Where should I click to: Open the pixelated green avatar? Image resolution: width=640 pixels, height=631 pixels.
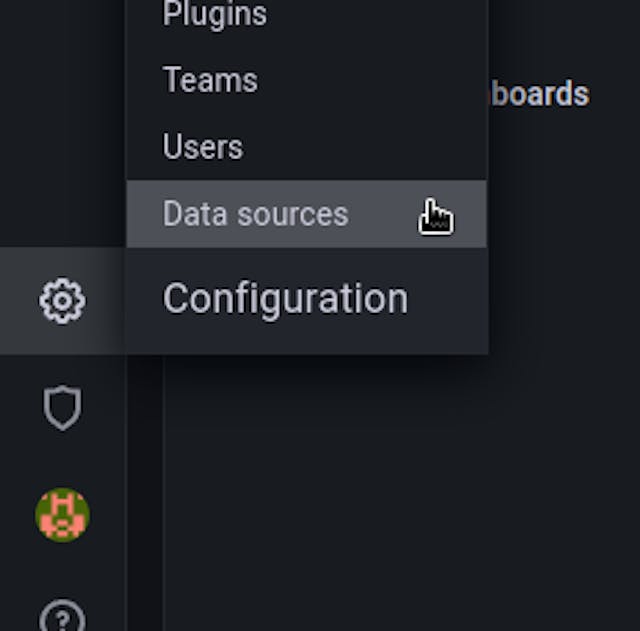click(x=62, y=515)
